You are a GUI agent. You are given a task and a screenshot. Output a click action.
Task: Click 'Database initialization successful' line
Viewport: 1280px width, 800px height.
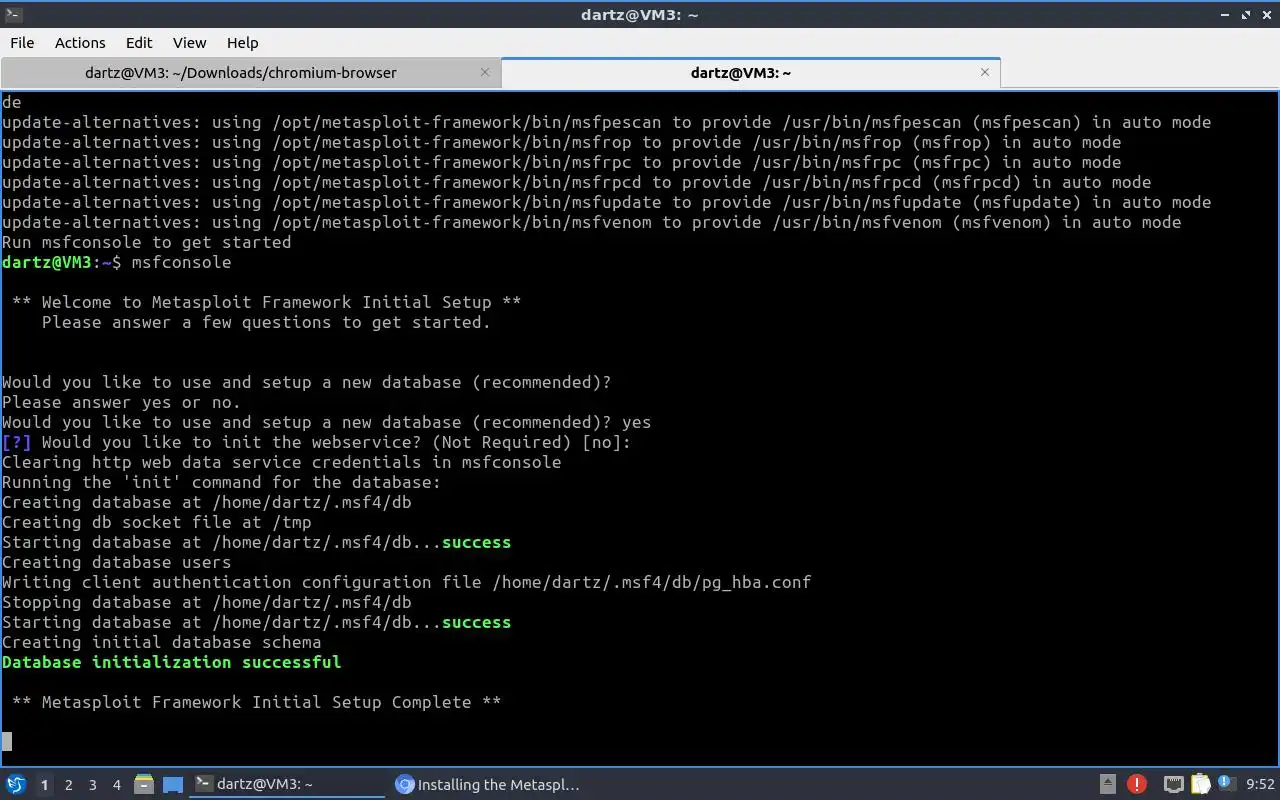coord(172,662)
